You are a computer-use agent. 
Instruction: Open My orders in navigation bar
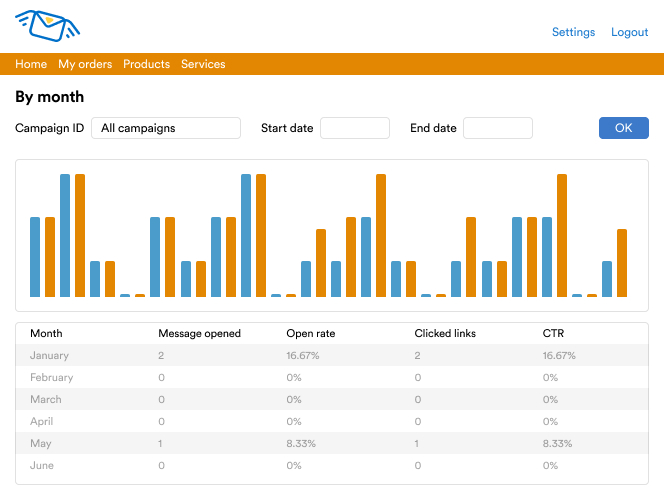click(85, 64)
